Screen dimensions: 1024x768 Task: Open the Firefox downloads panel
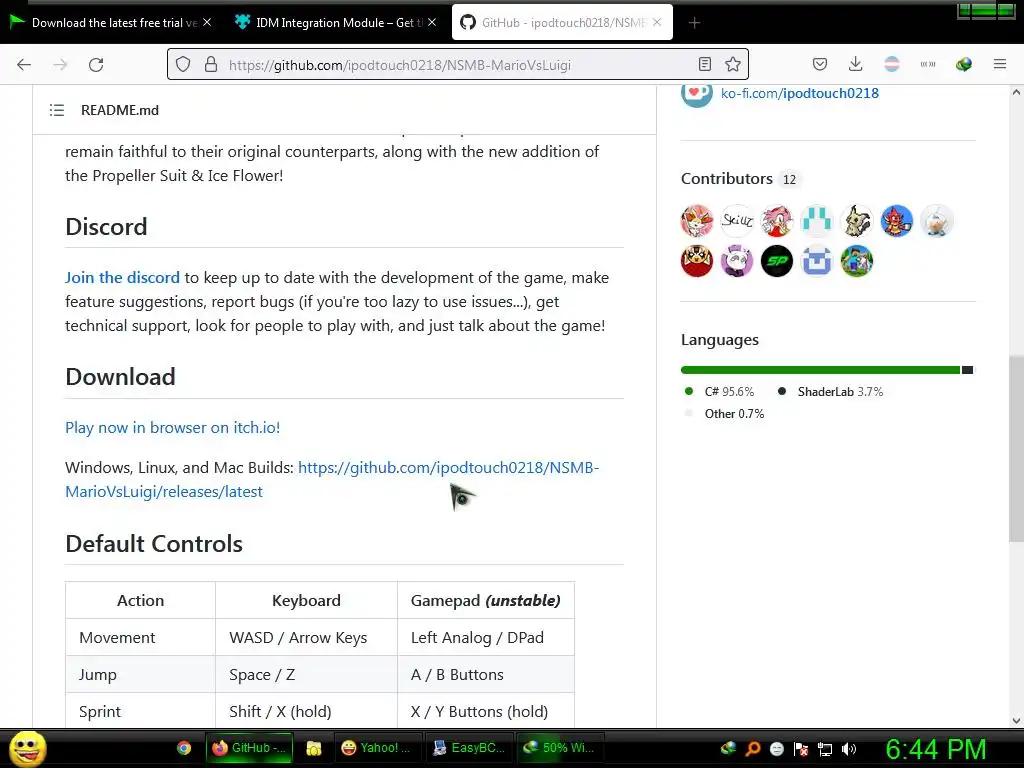[x=856, y=64]
